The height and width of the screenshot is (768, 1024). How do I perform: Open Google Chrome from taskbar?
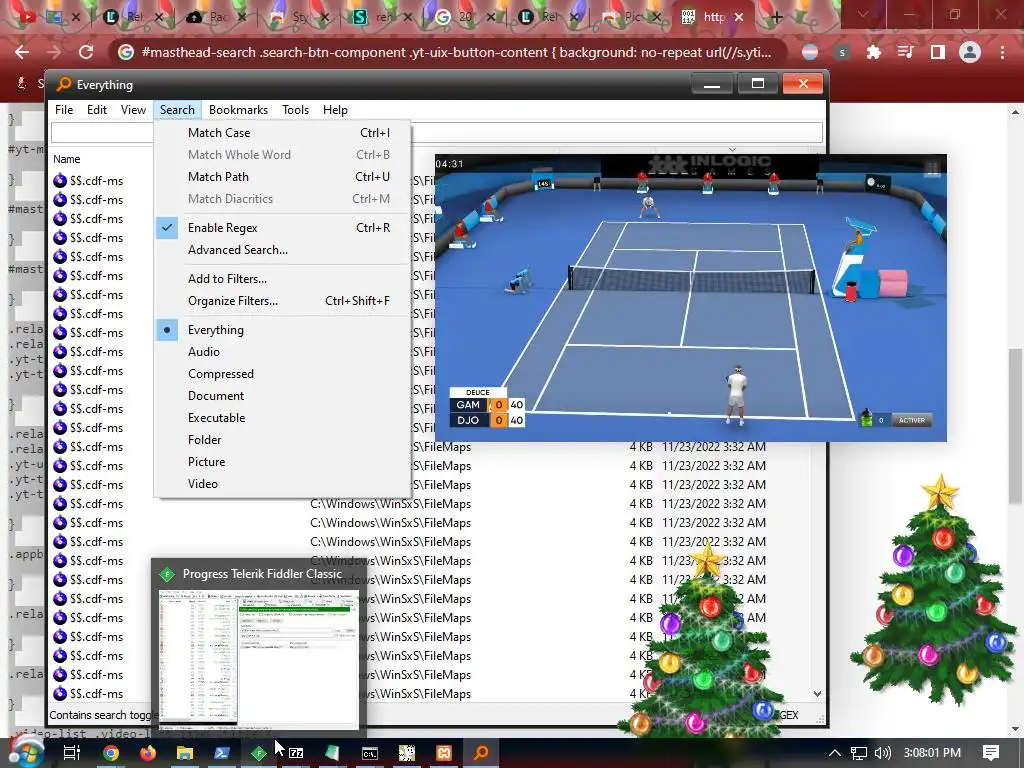111,753
